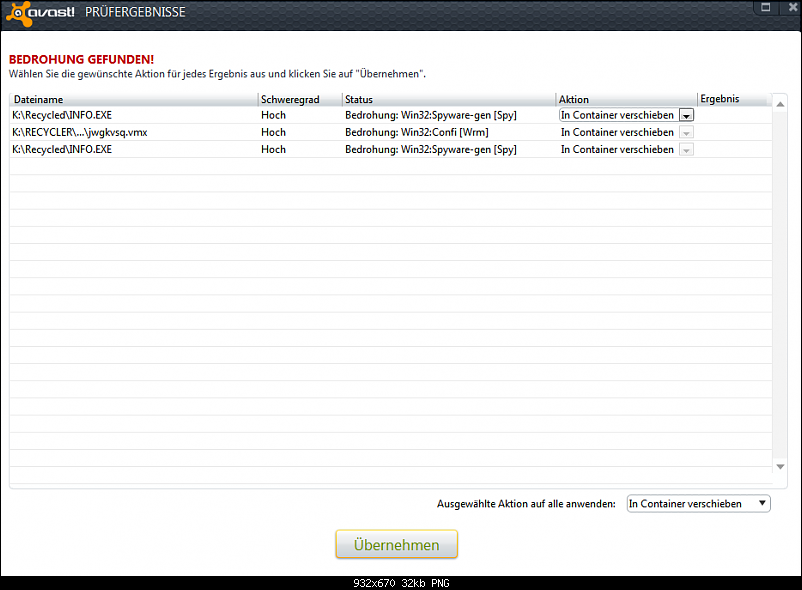Screen dimensions: 802x590
Task: Click the Win32:Confi [Wrm] status cell
Action: [x=417, y=132]
